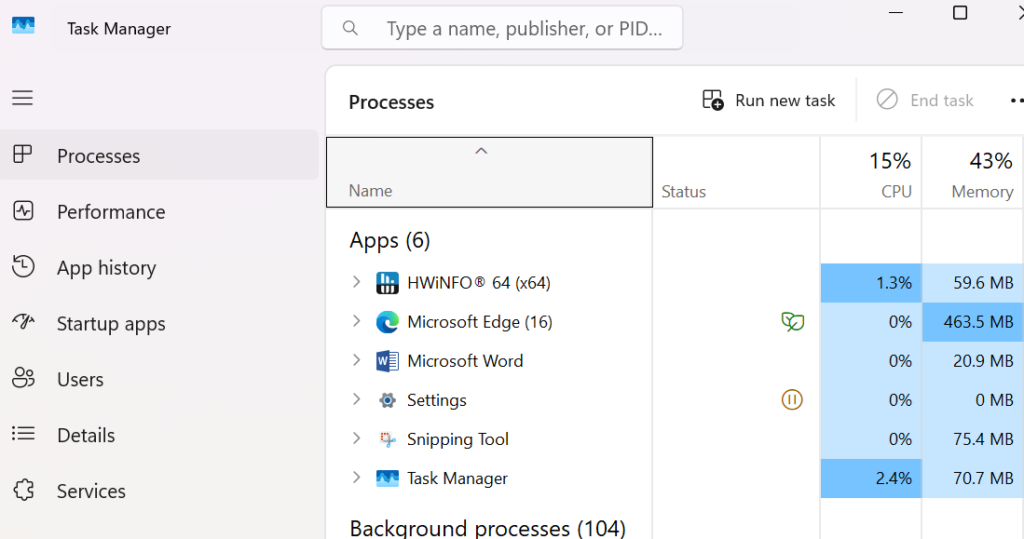Click the 20.9 MB memory cell
The height and width of the screenshot is (539, 1024).
972,361
